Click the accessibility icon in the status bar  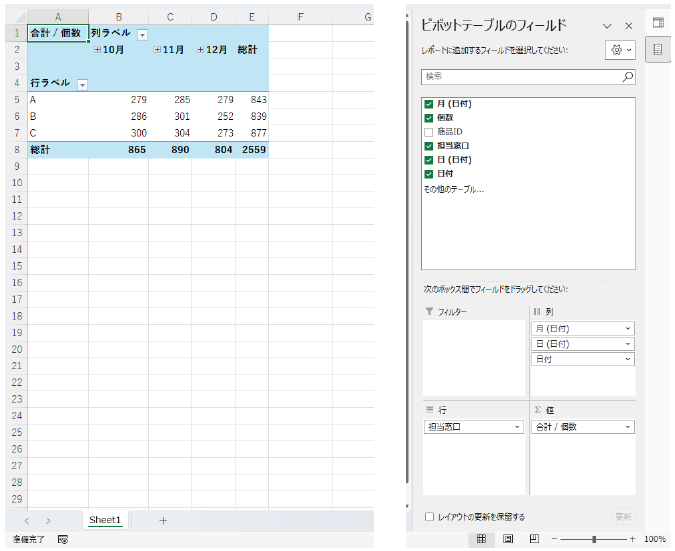pyautogui.click(x=63, y=539)
